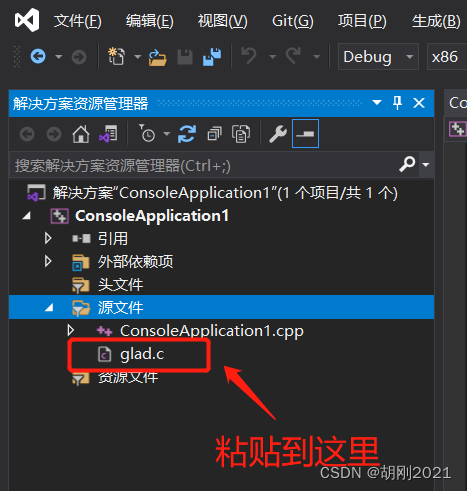Click the Solution Explorer home icon
Screen dimensions: 467x491
(81, 134)
